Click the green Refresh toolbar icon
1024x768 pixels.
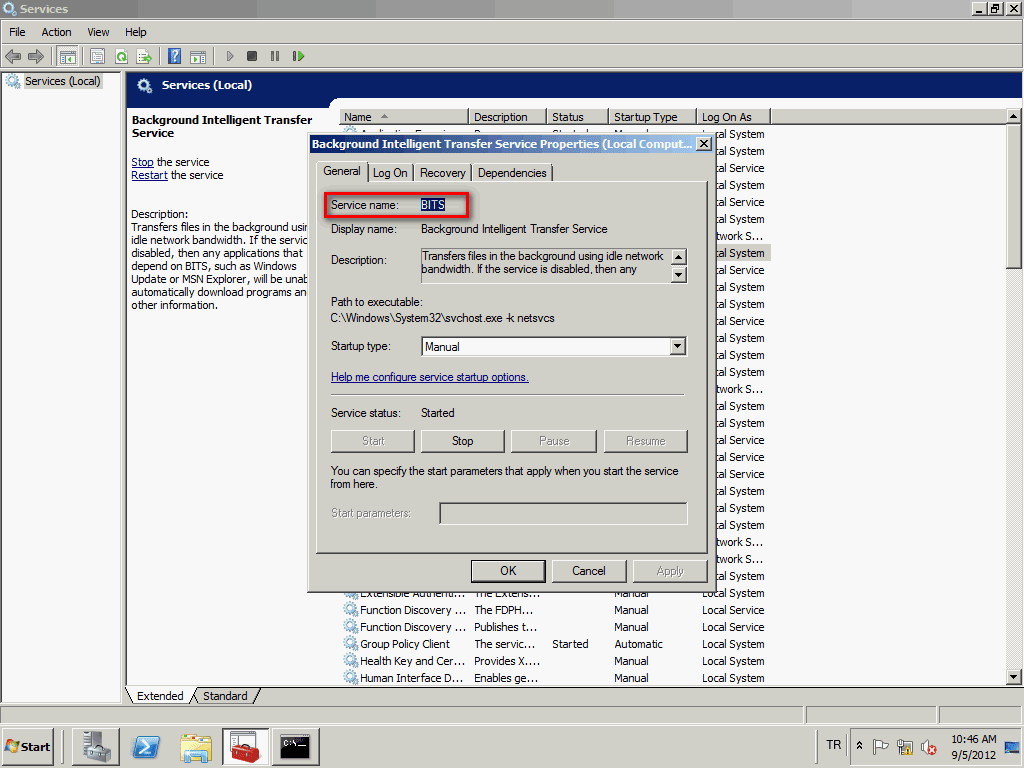click(121, 57)
